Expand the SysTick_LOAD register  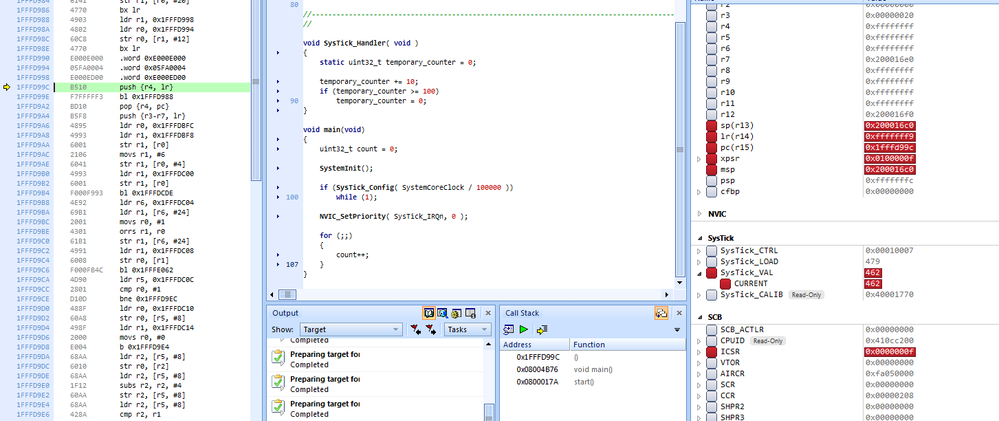pos(700,261)
